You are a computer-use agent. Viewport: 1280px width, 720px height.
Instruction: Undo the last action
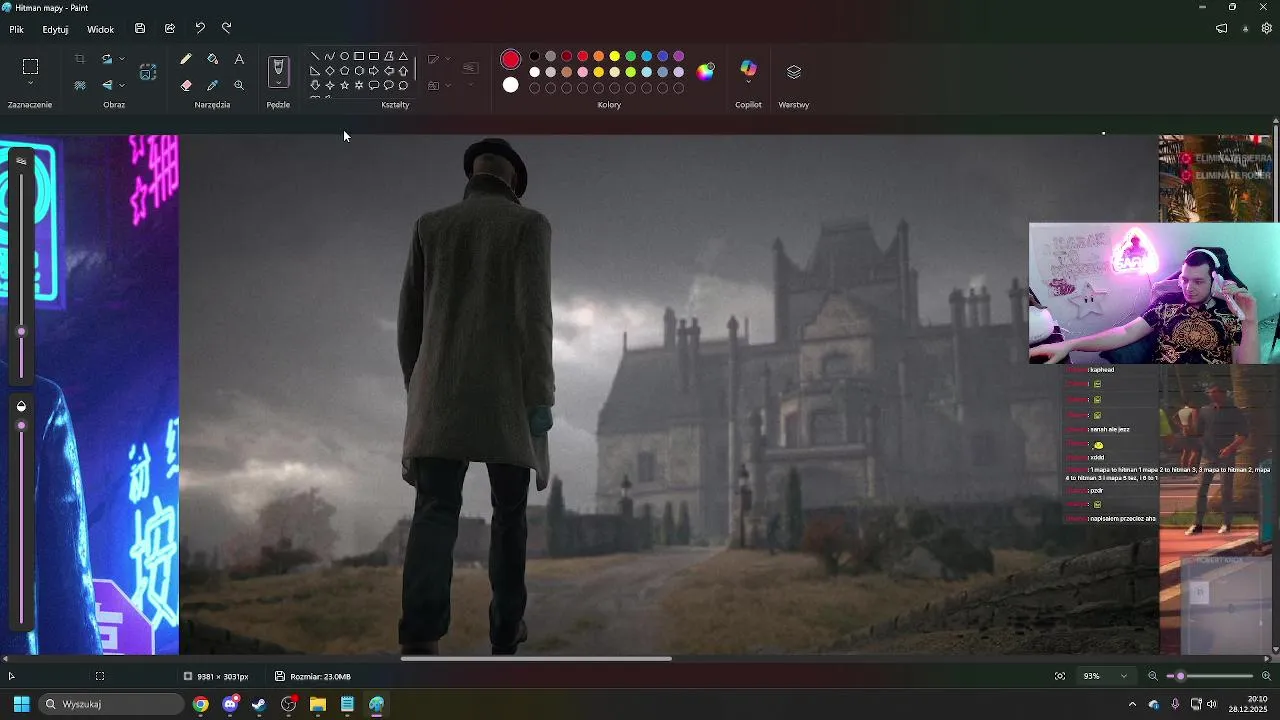200,29
